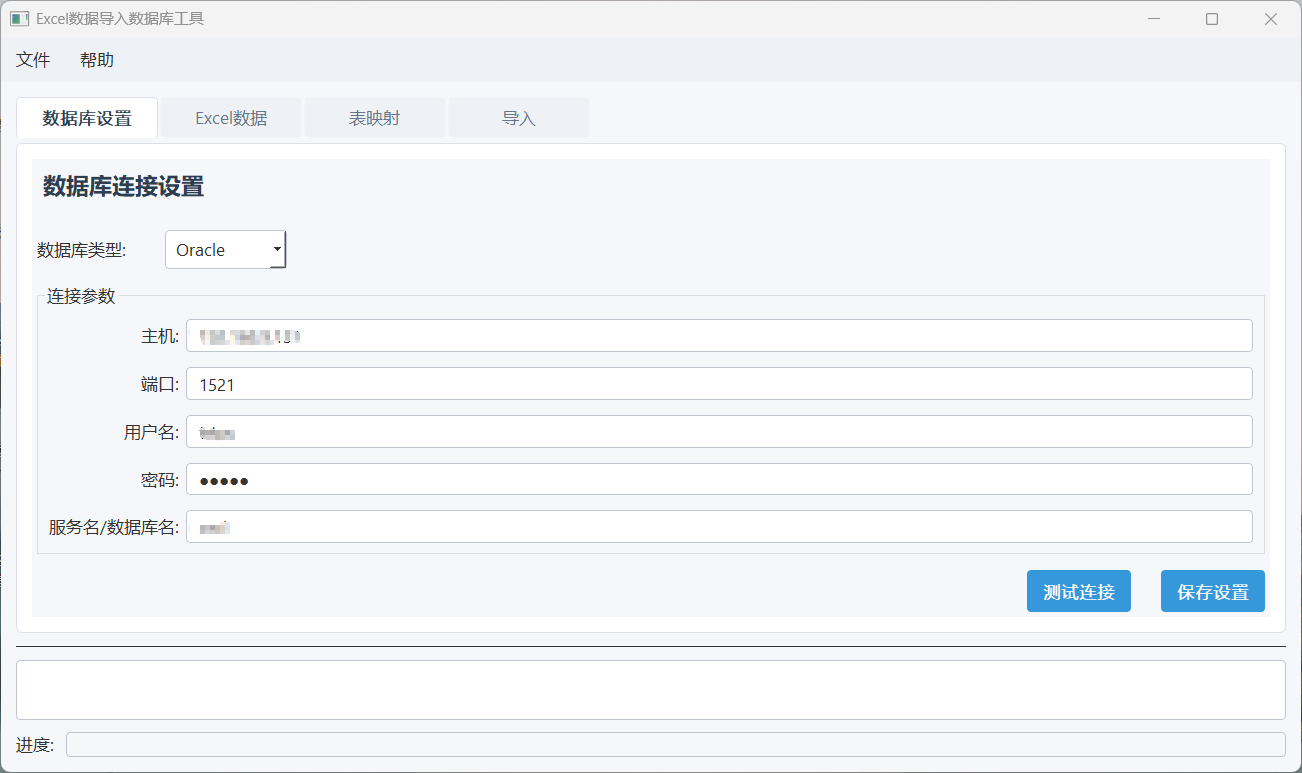Click the 进度: label

[35, 745]
